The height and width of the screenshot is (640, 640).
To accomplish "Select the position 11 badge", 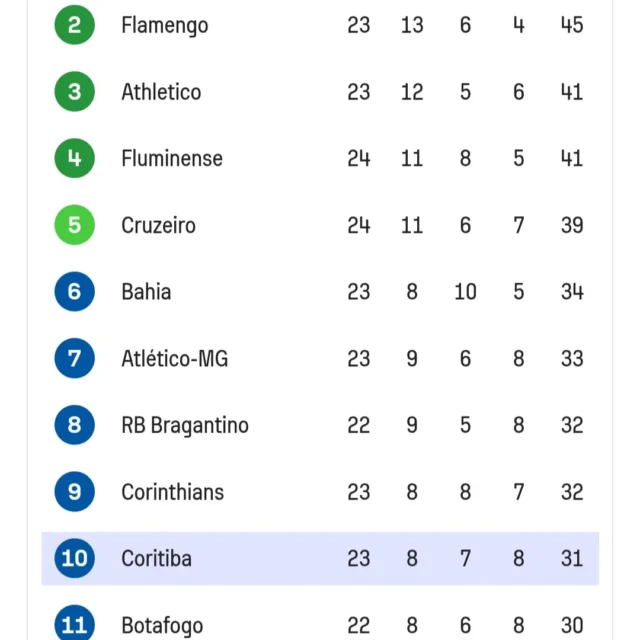I will pyautogui.click(x=74, y=624).
